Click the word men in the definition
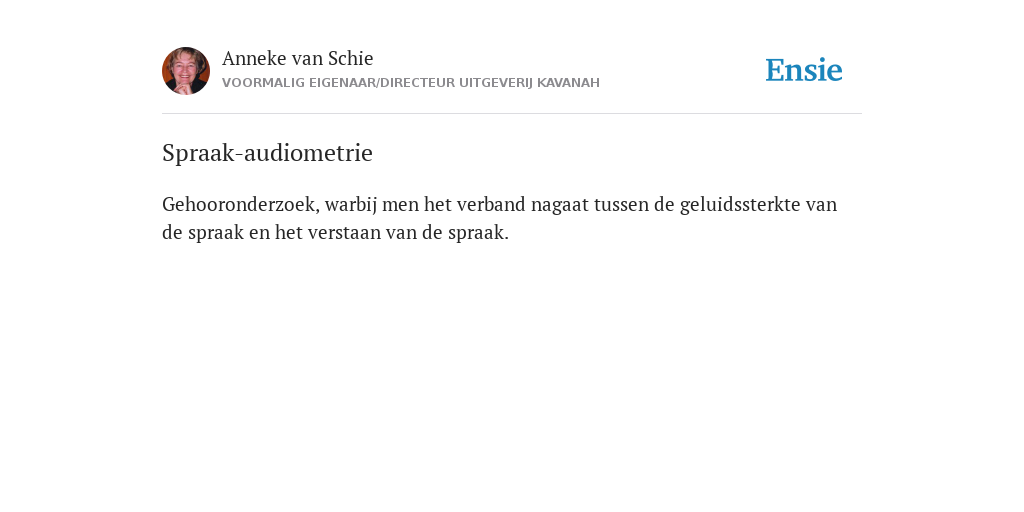The width and height of the screenshot is (1024, 512). point(400,206)
